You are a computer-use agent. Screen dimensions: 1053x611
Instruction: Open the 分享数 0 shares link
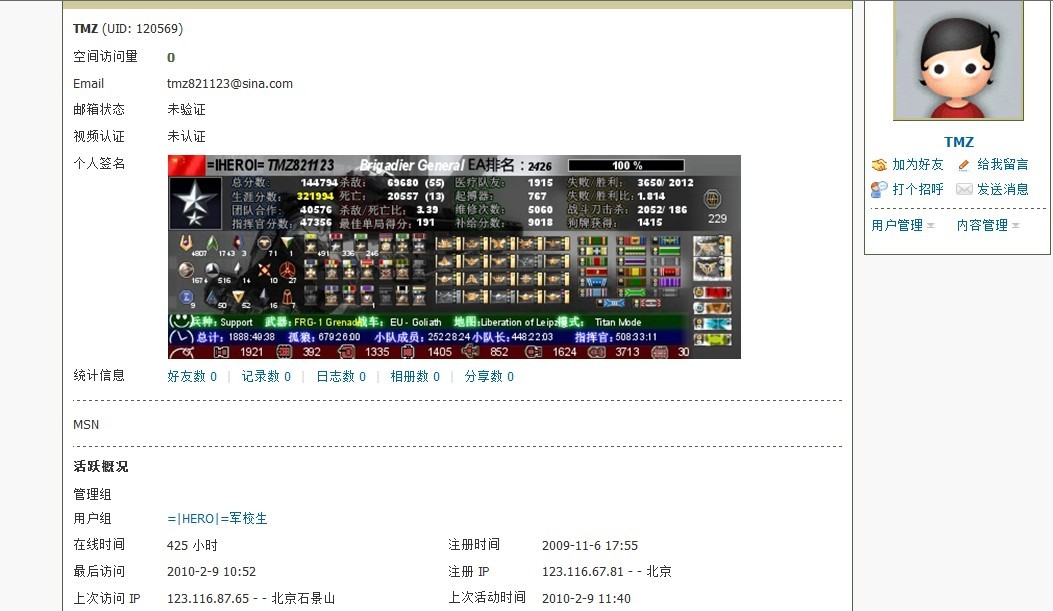tap(490, 377)
